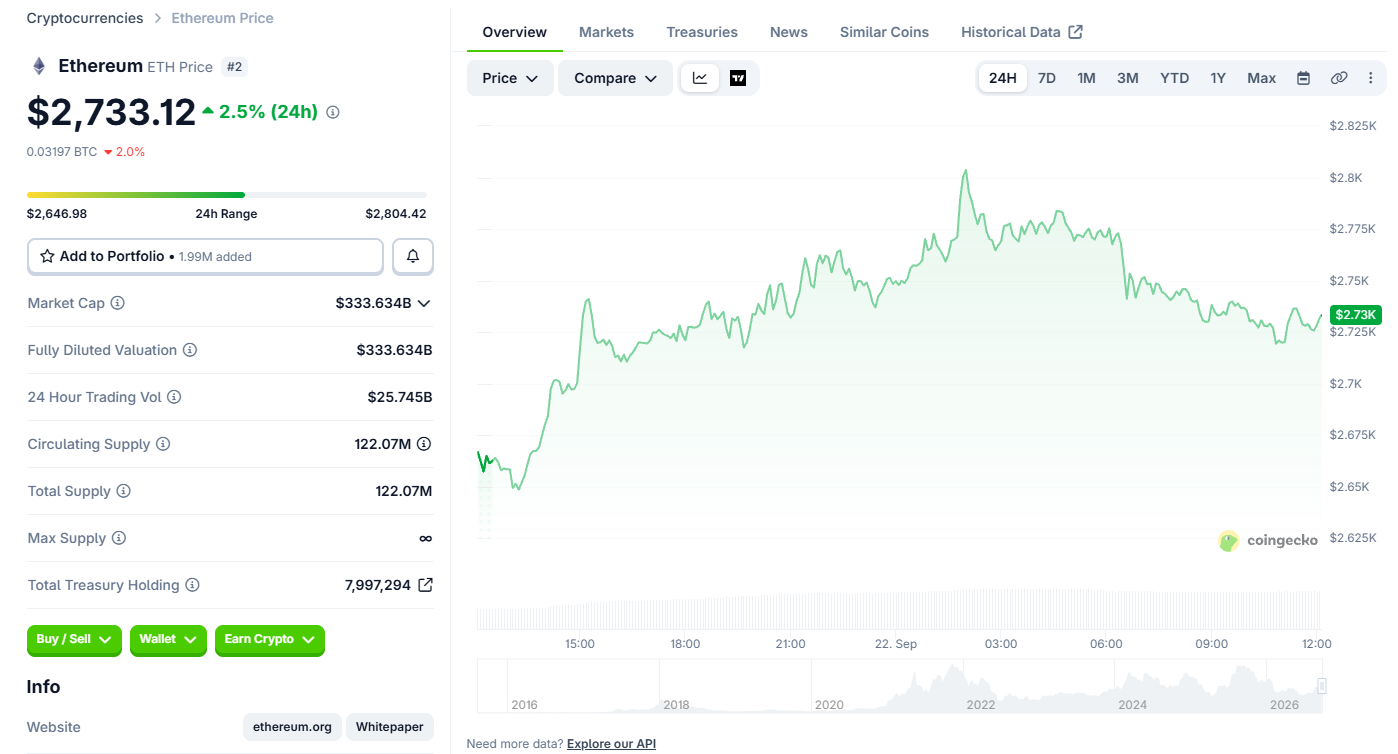This screenshot has width=1398, height=754.
Task: Click the $2,733.12 price text
Action: pyautogui.click(x=111, y=112)
